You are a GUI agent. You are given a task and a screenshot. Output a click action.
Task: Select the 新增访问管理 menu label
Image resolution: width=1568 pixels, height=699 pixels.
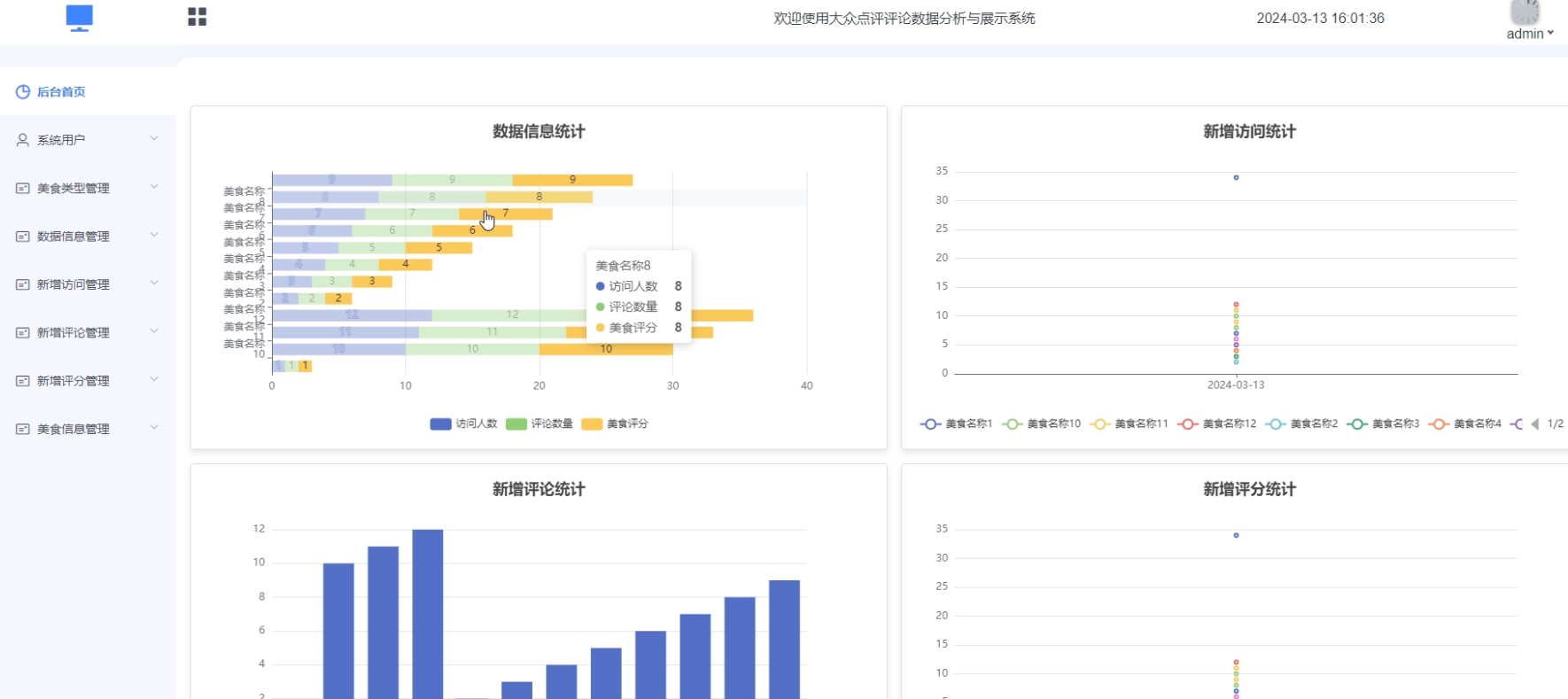coord(74,284)
